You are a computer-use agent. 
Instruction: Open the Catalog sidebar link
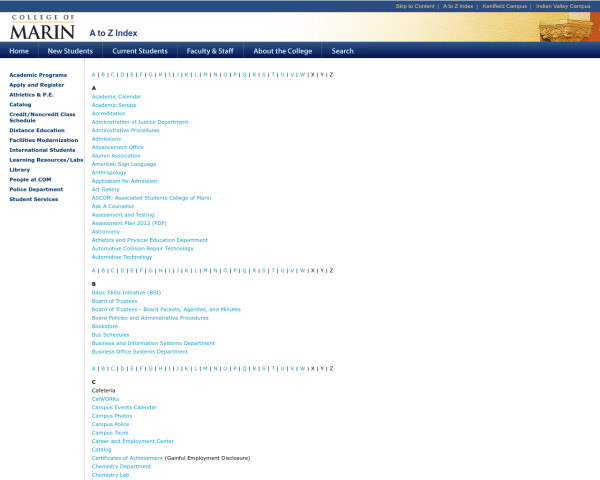(x=20, y=104)
